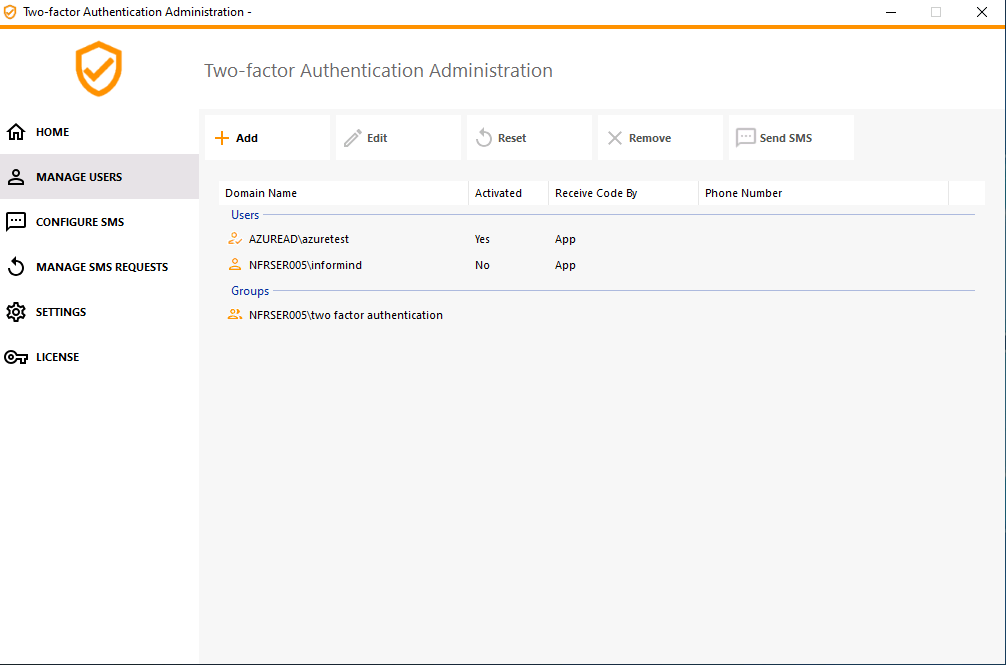Click the group icon beside two factor authentication
Viewport: 1006px width, 665px height.
(235, 315)
